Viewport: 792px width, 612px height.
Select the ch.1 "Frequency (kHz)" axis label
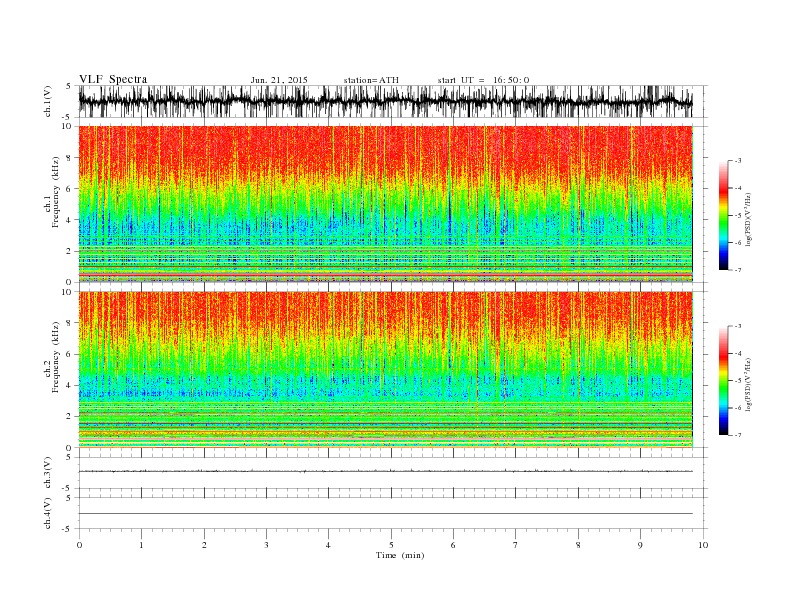tap(55, 192)
